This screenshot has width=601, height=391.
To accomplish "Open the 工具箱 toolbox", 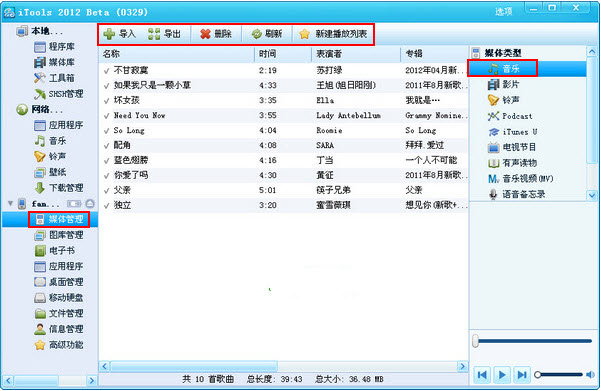I will 54,78.
